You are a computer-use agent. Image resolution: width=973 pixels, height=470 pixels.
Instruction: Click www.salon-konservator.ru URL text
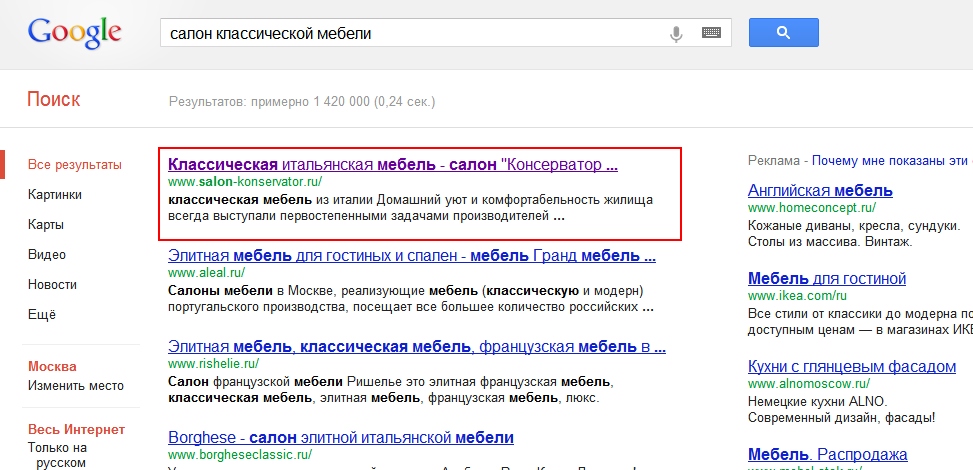pos(245,183)
